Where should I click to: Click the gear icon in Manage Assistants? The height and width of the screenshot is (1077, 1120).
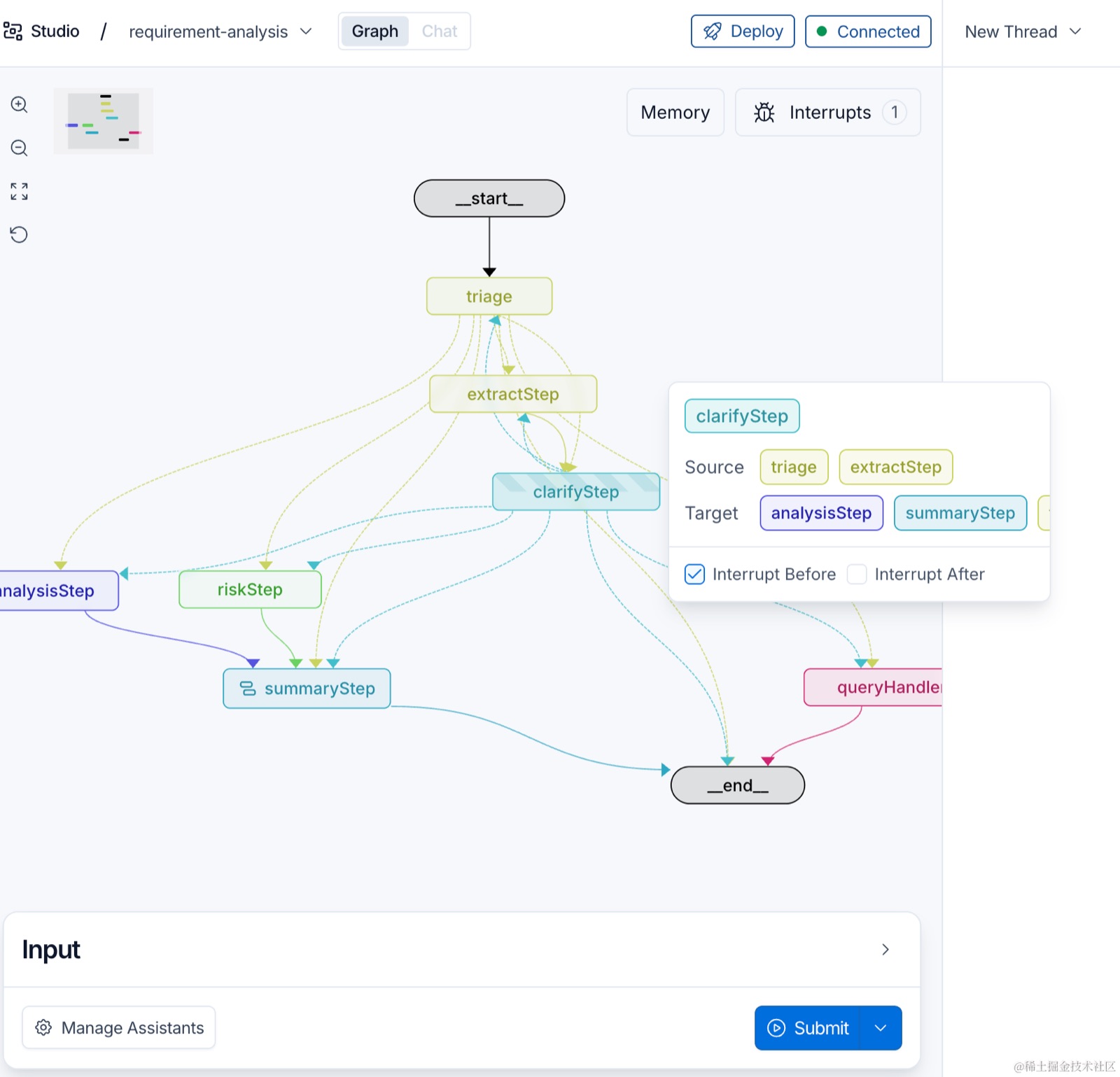43,1027
